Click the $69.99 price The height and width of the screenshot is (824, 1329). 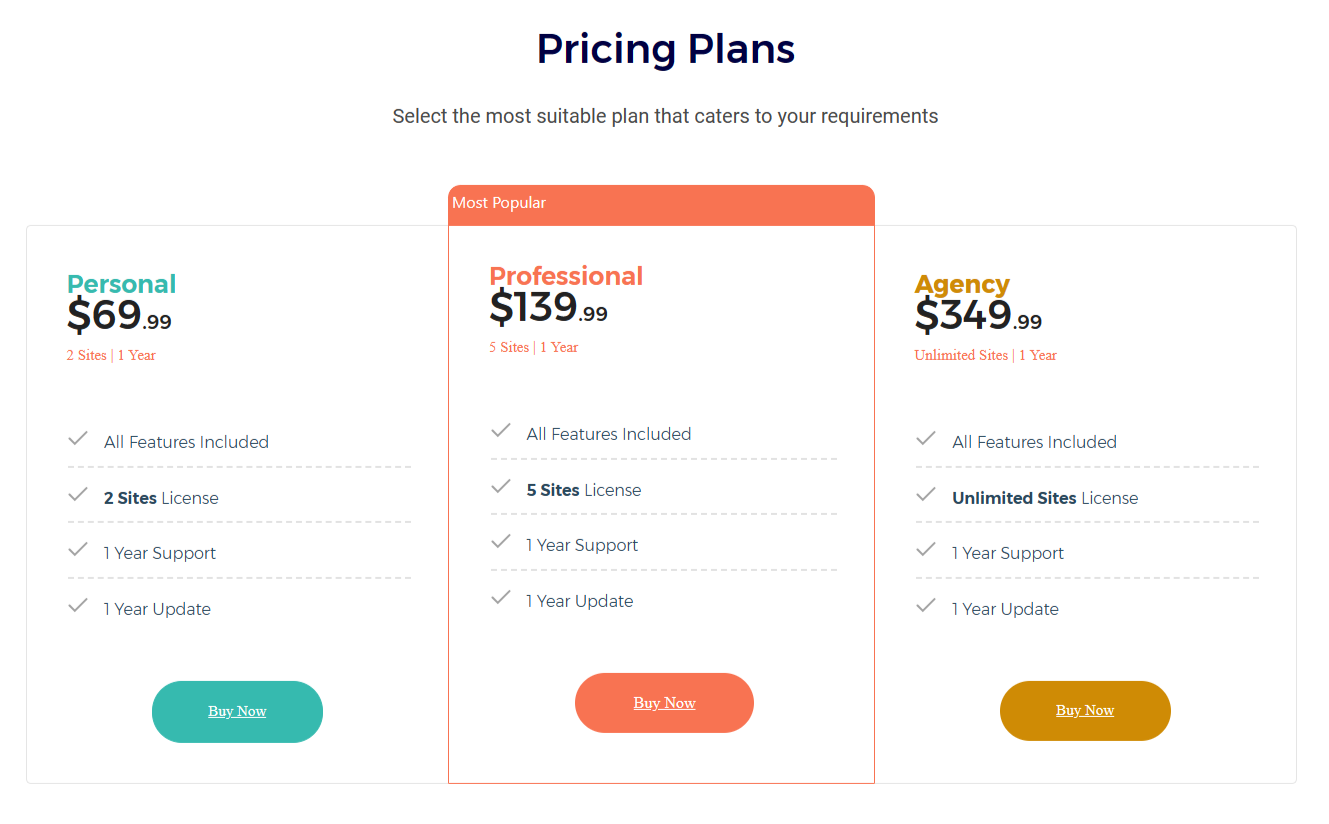click(119, 316)
